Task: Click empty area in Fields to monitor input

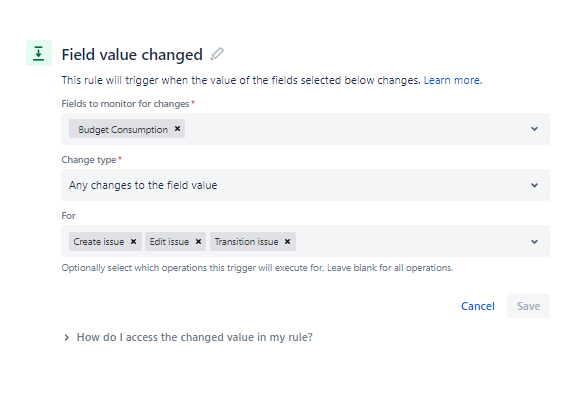Action: [x=353, y=129]
